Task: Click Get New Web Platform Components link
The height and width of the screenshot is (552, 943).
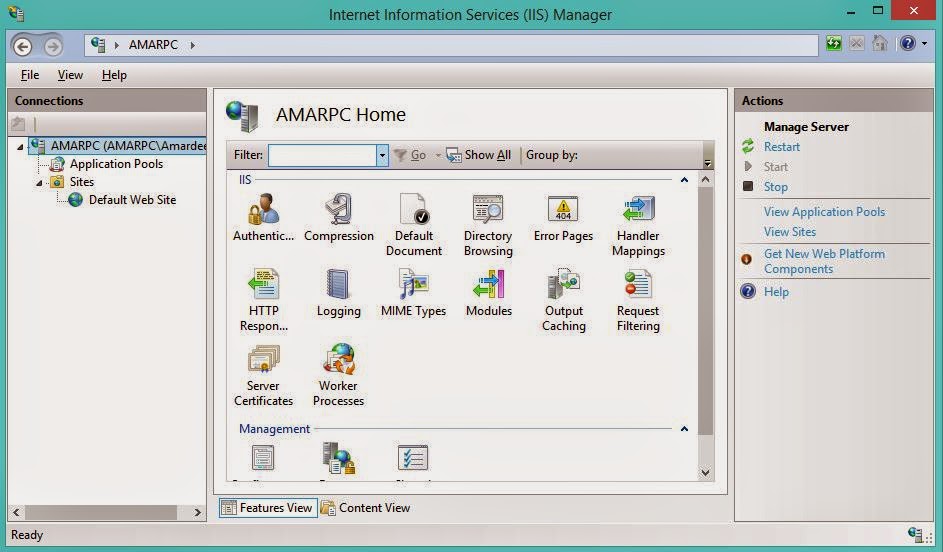Action: tap(824, 261)
